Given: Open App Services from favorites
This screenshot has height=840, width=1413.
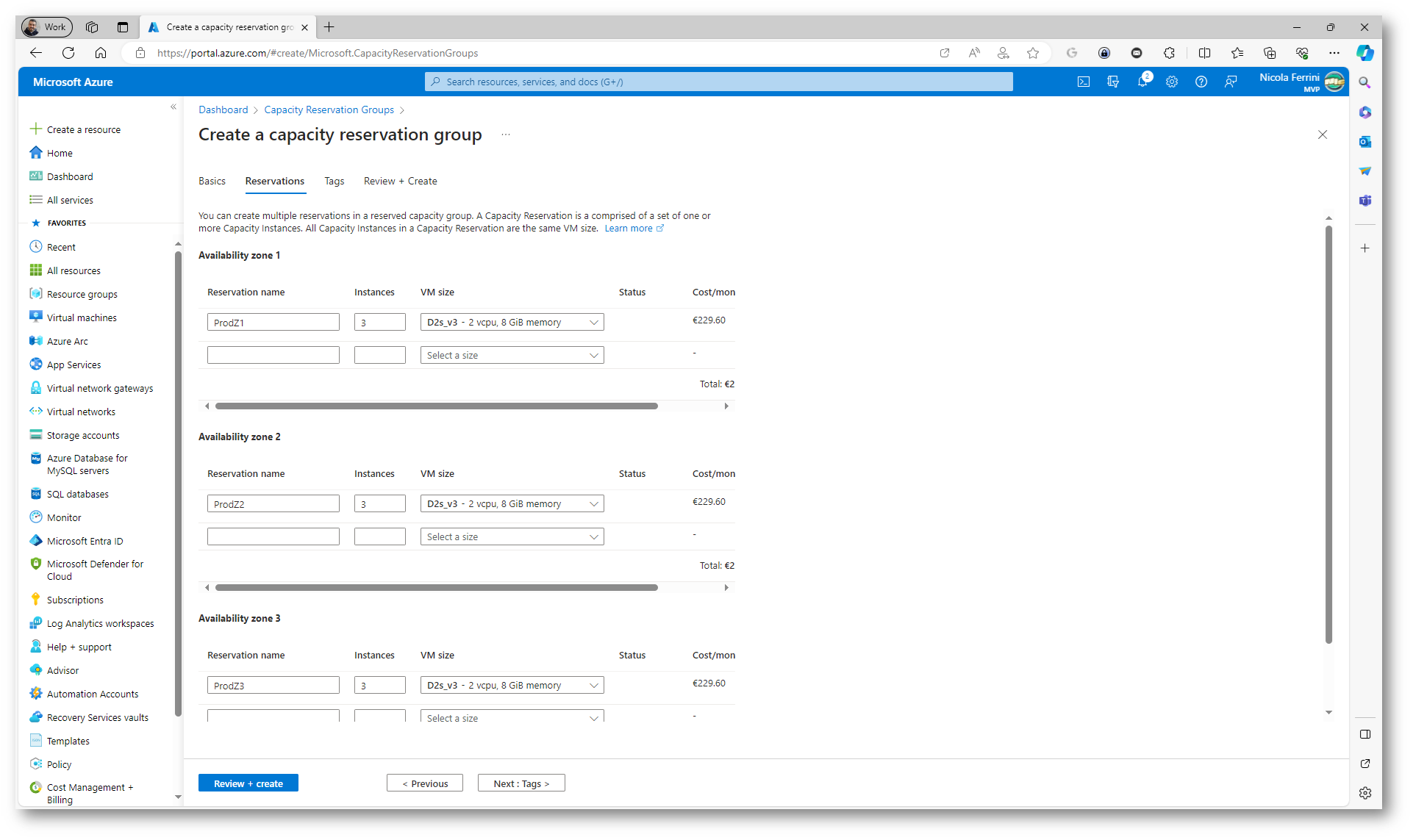Looking at the screenshot, I should click(74, 365).
